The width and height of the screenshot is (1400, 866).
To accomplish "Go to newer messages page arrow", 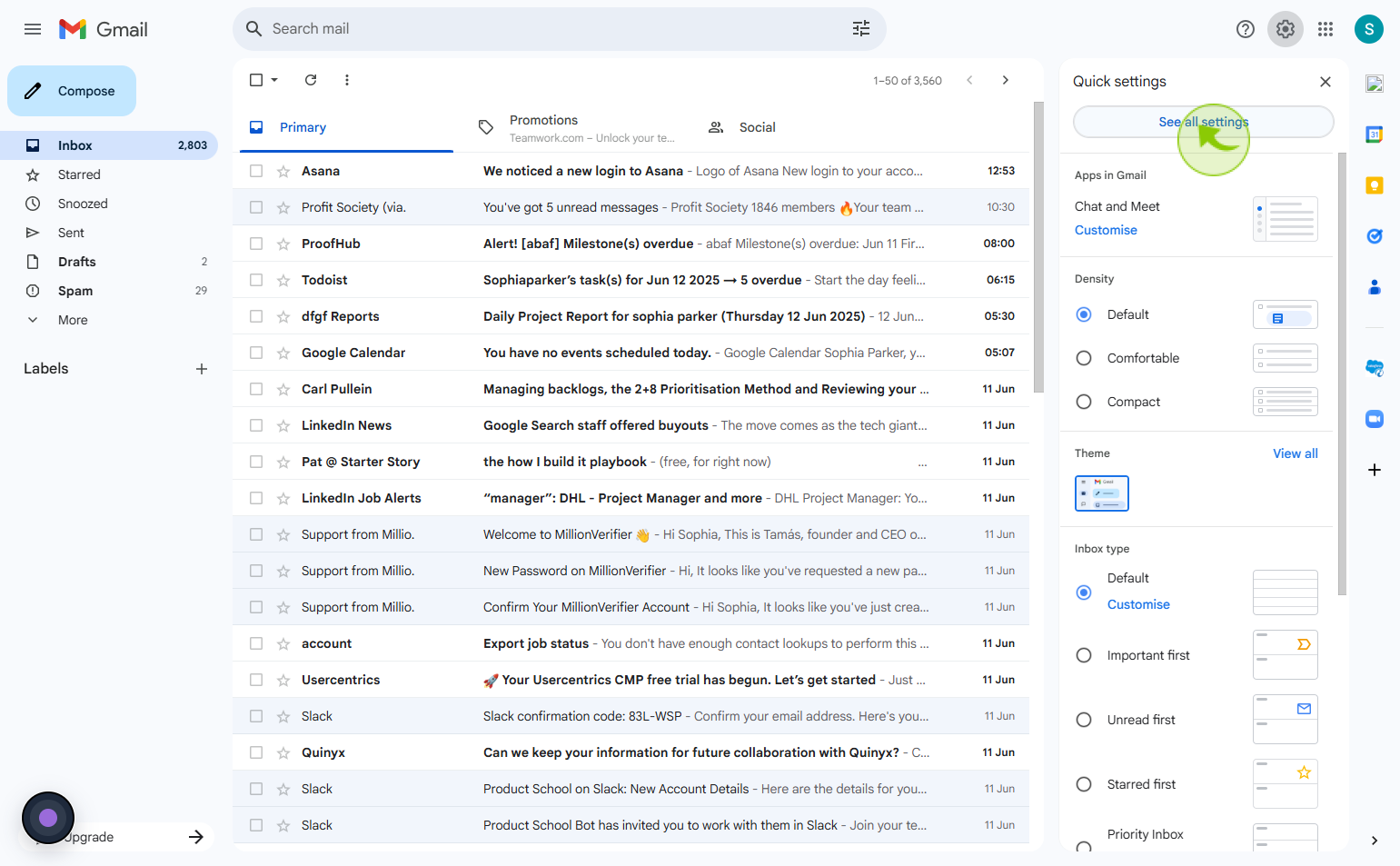I will pos(969,80).
